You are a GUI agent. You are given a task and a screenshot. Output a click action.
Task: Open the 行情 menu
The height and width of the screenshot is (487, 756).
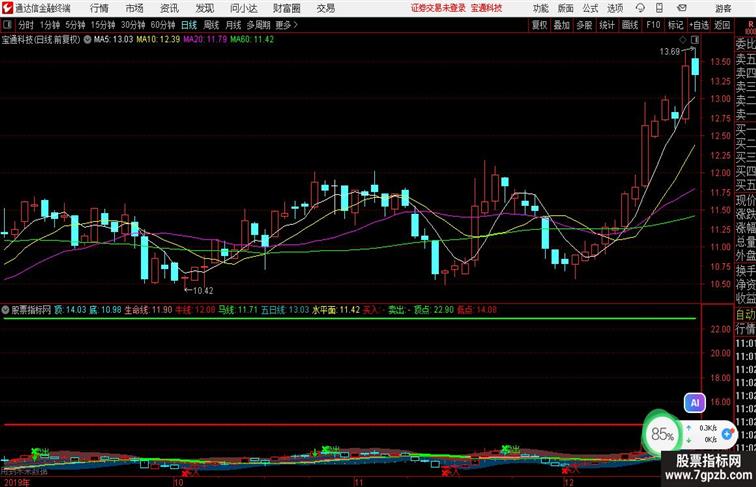[x=99, y=8]
